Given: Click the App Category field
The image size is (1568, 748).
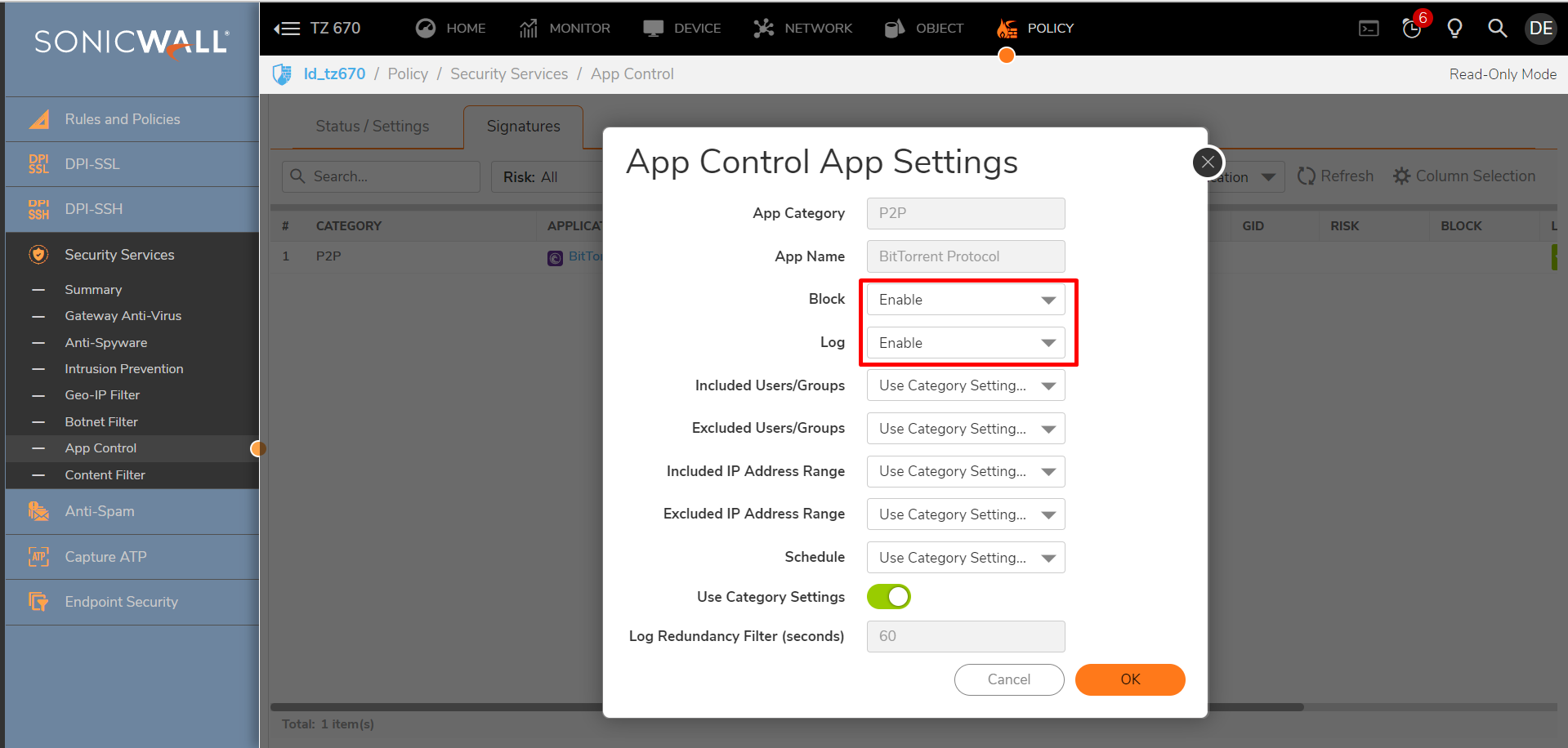Looking at the screenshot, I should click(966, 213).
